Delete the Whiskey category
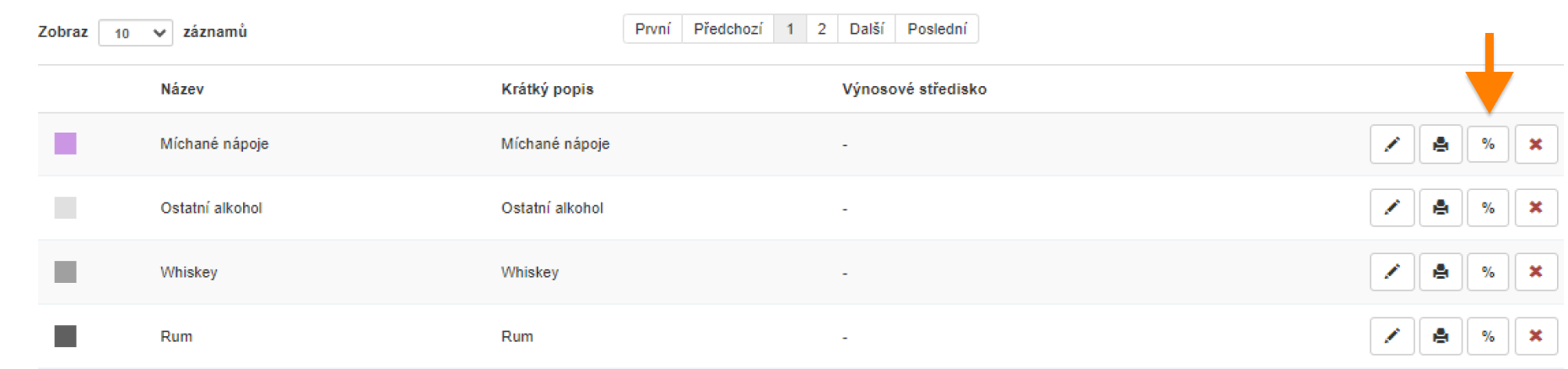This screenshot has height=369, width=1568. coord(1536,272)
